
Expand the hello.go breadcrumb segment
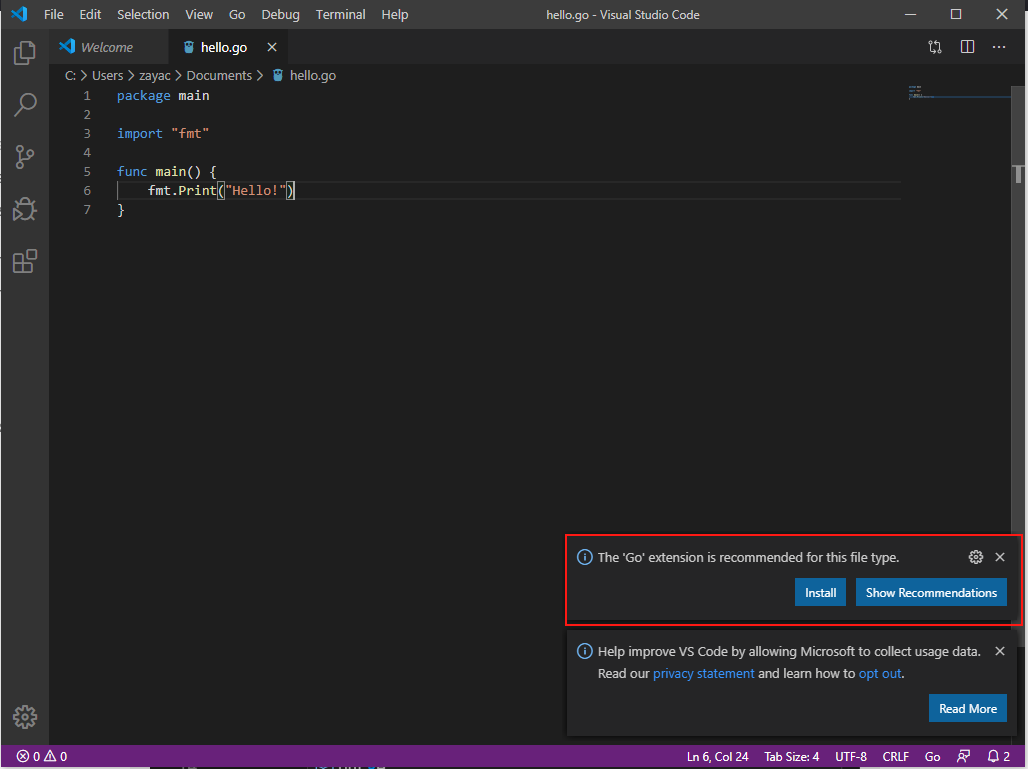(313, 75)
